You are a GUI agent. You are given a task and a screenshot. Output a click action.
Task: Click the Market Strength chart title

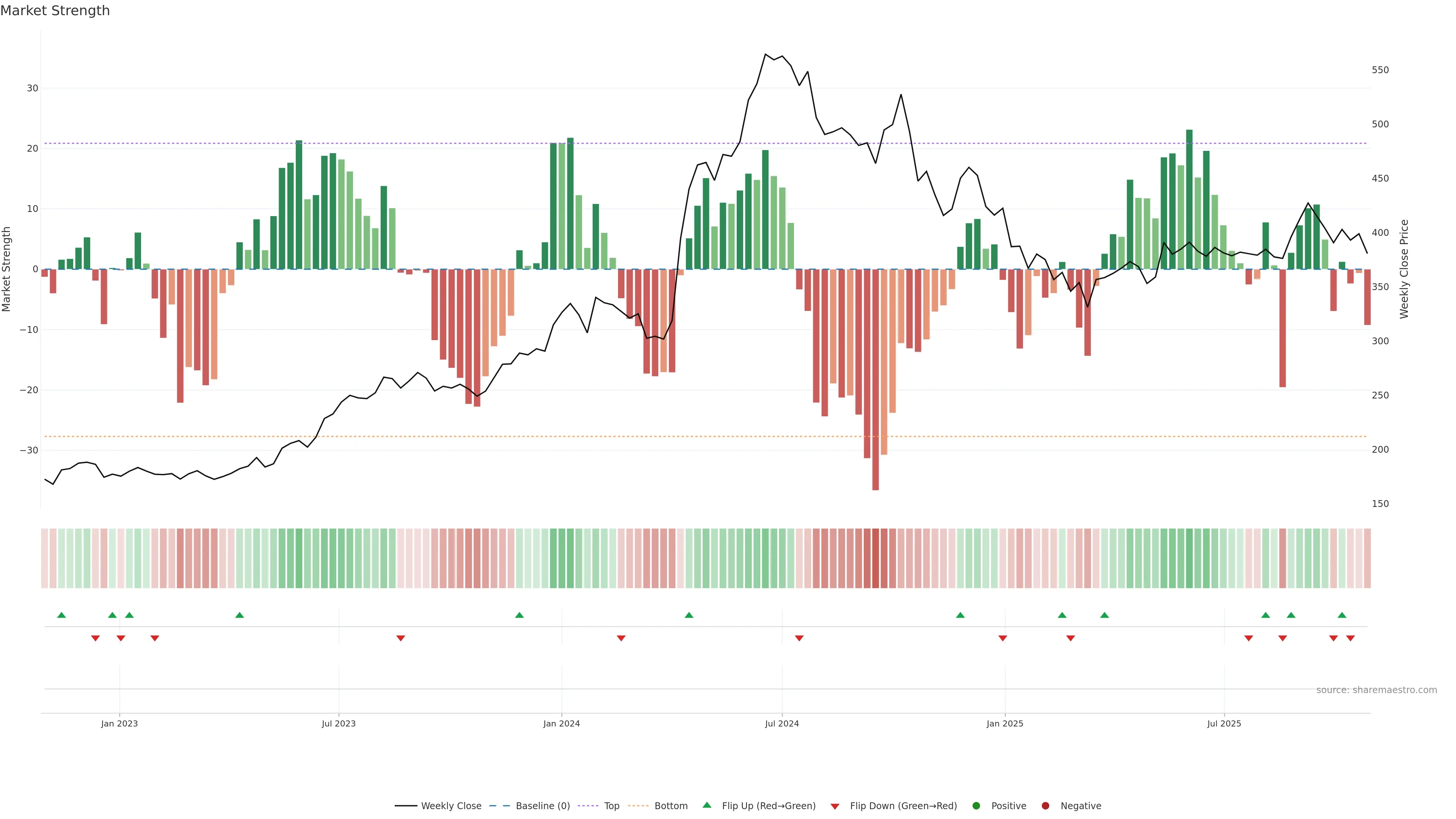coord(55,11)
